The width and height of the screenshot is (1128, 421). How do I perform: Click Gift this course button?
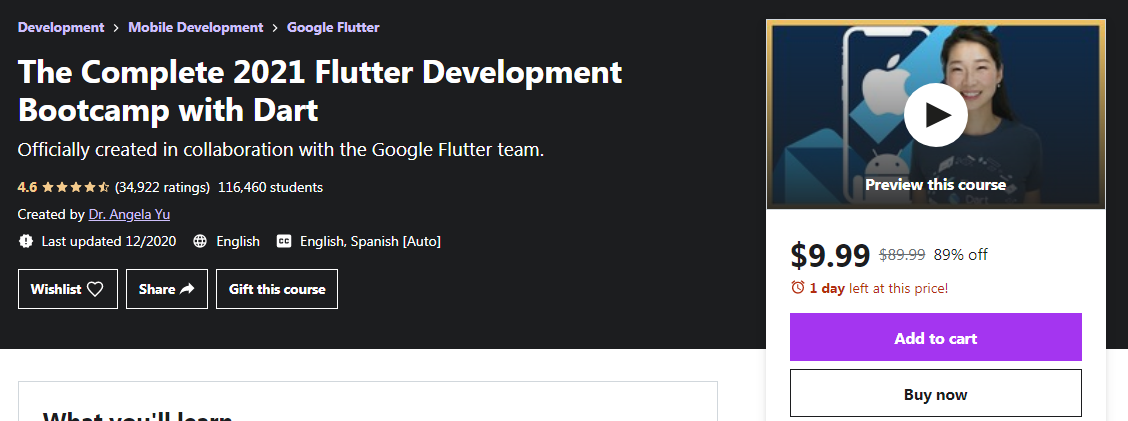pyautogui.click(x=277, y=289)
